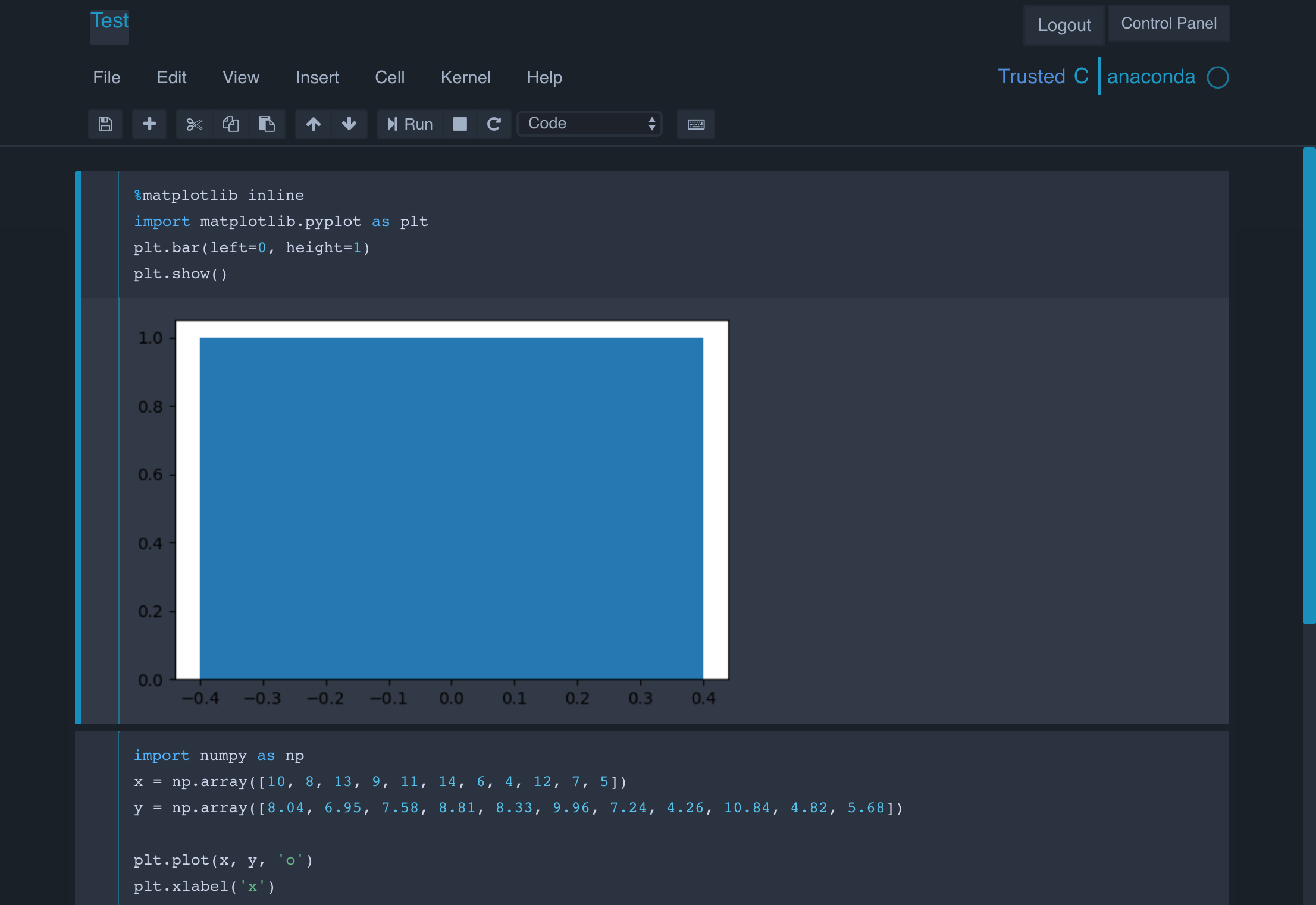Image resolution: width=1316 pixels, height=905 pixels.
Task: Click the "plt.xlabel('x')" code line
Action: [205, 886]
